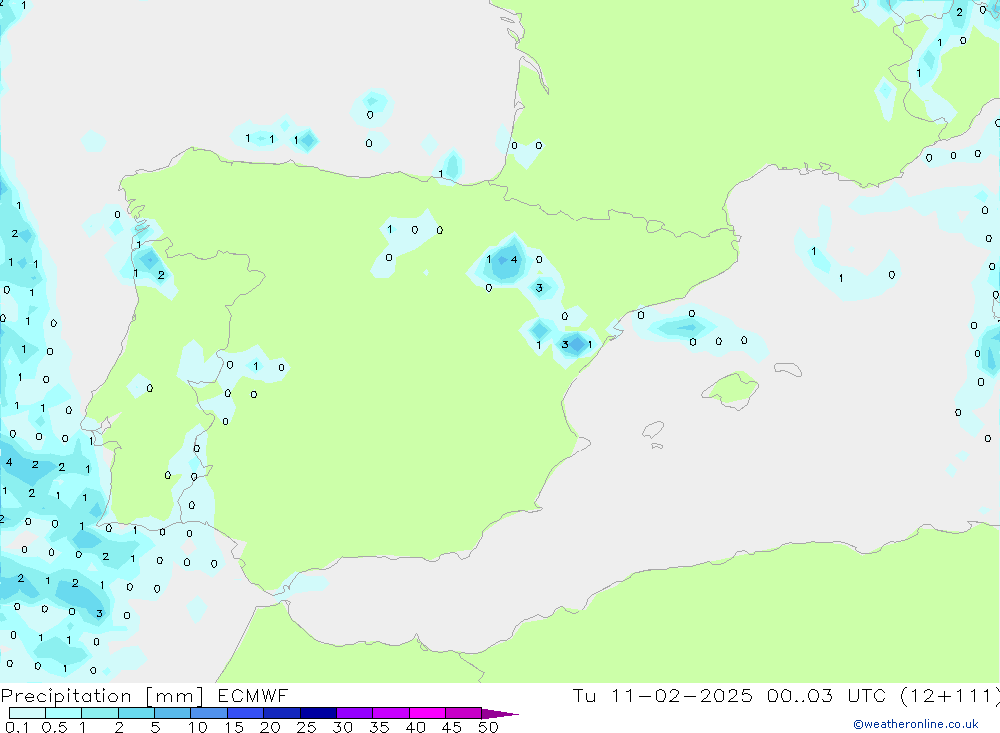
Task: Click the 'Tu 11-02-2025' date text
Action: 663,696
